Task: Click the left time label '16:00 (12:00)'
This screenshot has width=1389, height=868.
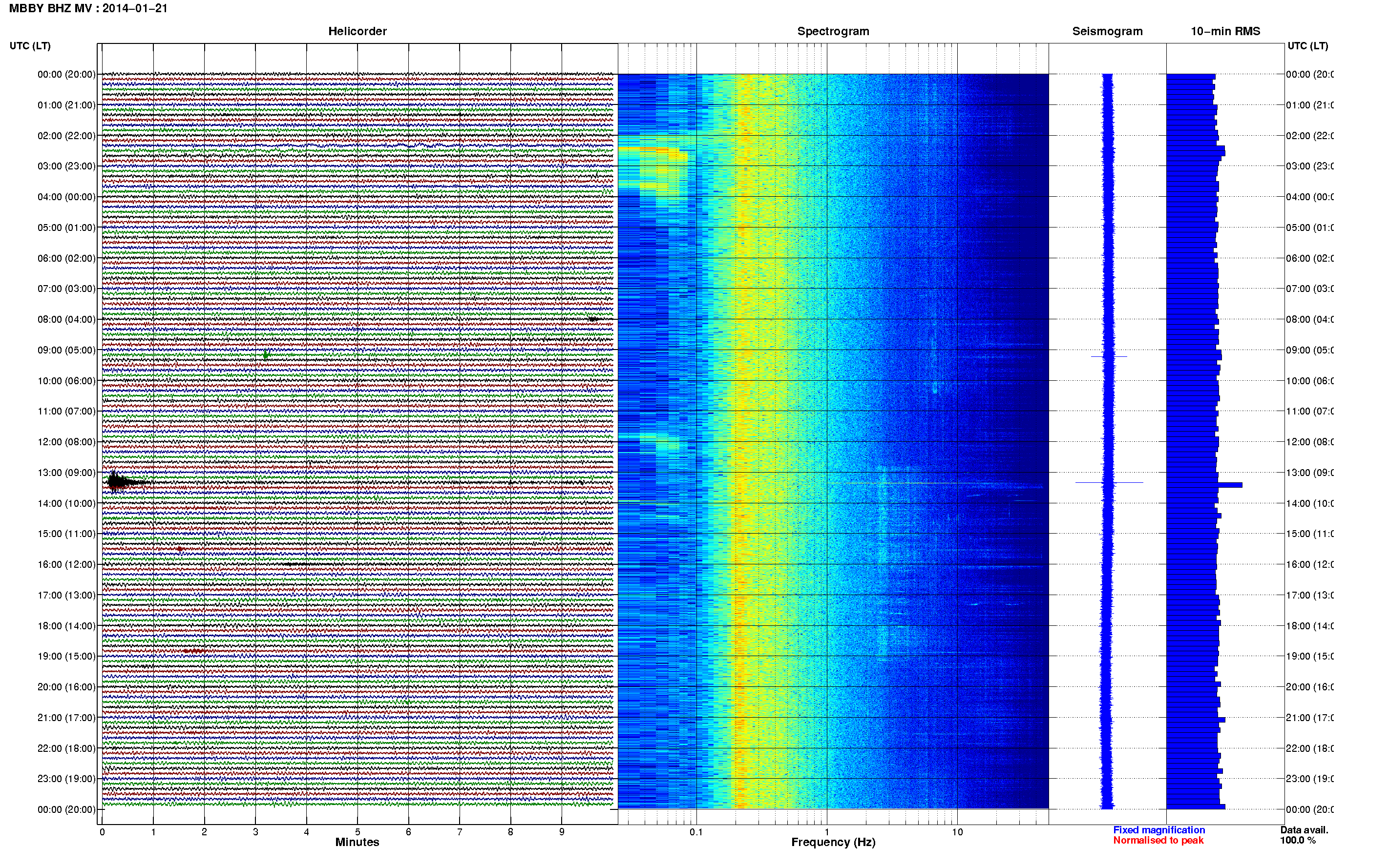Action: [x=66, y=564]
